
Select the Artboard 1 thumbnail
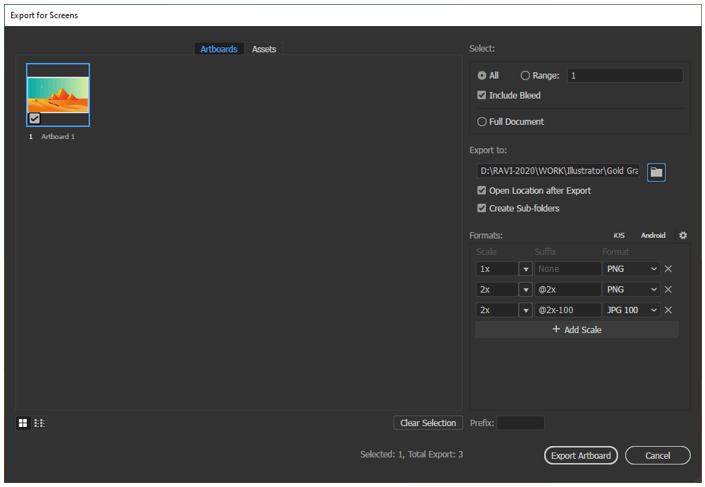(58, 95)
